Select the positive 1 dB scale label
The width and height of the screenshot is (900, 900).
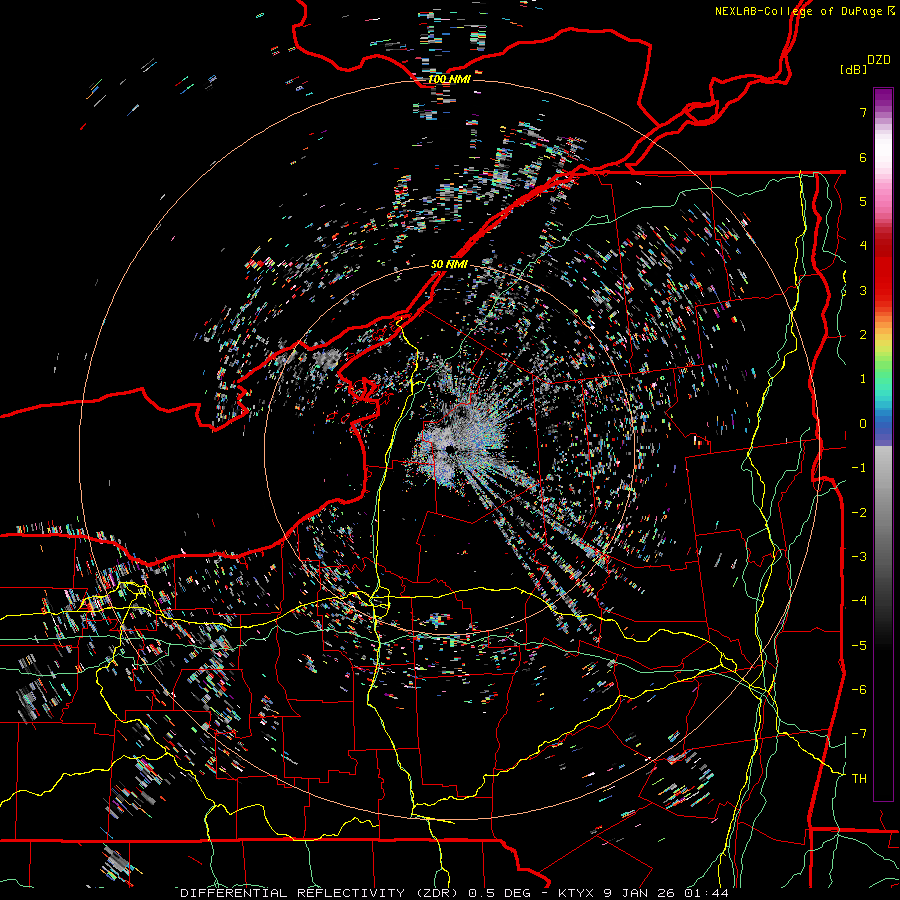pos(863,379)
